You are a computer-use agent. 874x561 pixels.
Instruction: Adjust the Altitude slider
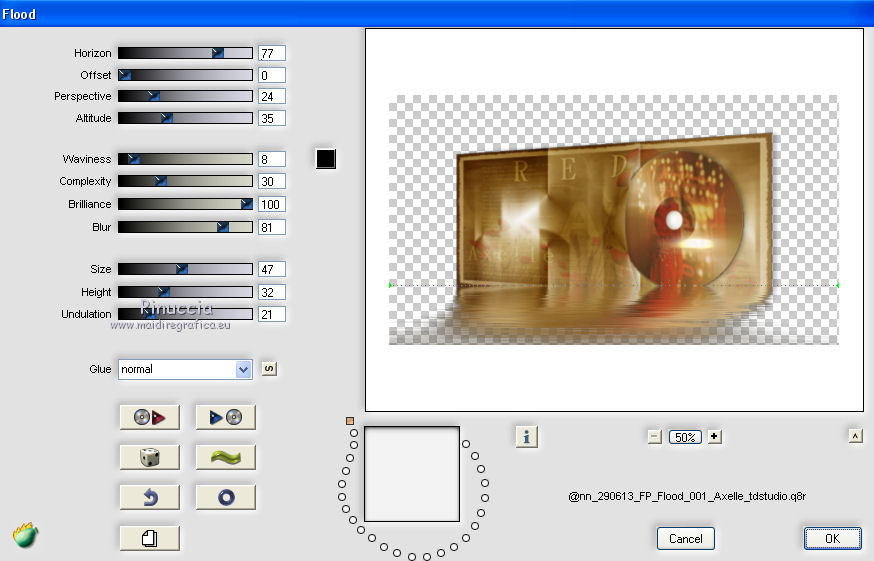tap(185, 118)
